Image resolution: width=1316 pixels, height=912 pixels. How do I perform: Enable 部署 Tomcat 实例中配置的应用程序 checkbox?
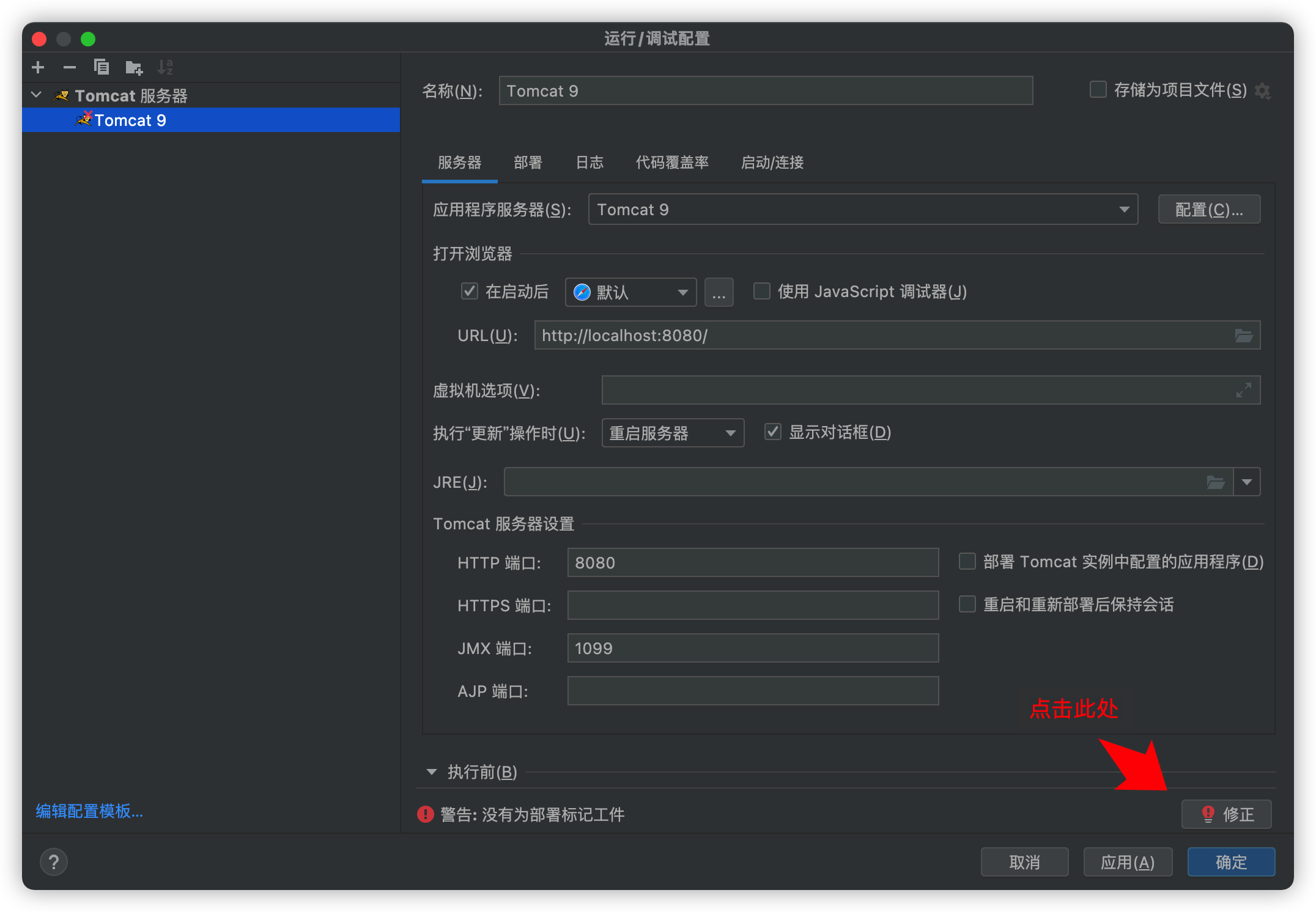967,561
